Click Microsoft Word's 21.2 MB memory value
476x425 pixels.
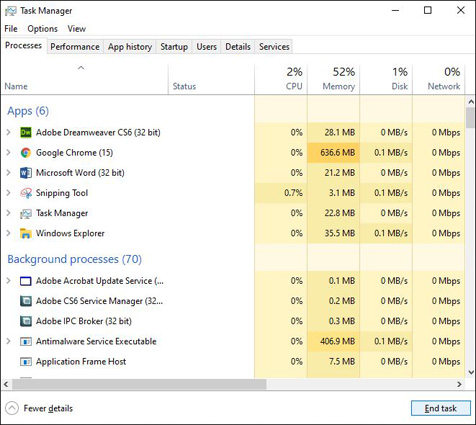coord(340,173)
